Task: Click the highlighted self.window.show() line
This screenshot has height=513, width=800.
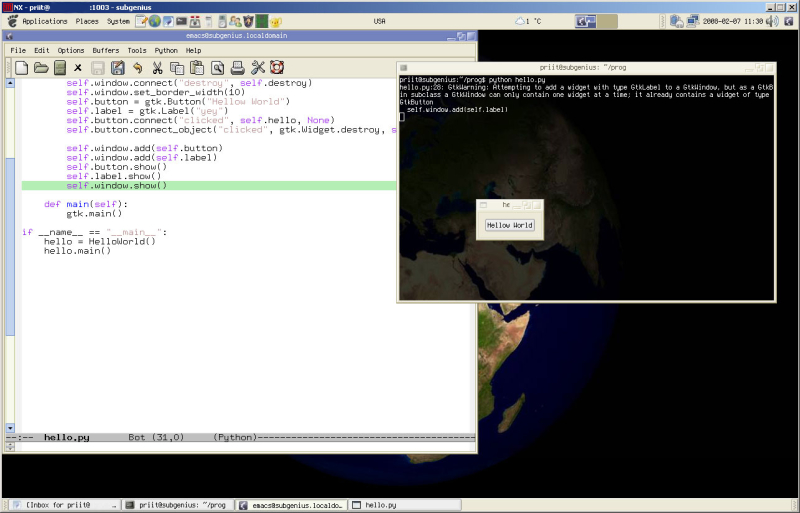Action: [209, 186]
